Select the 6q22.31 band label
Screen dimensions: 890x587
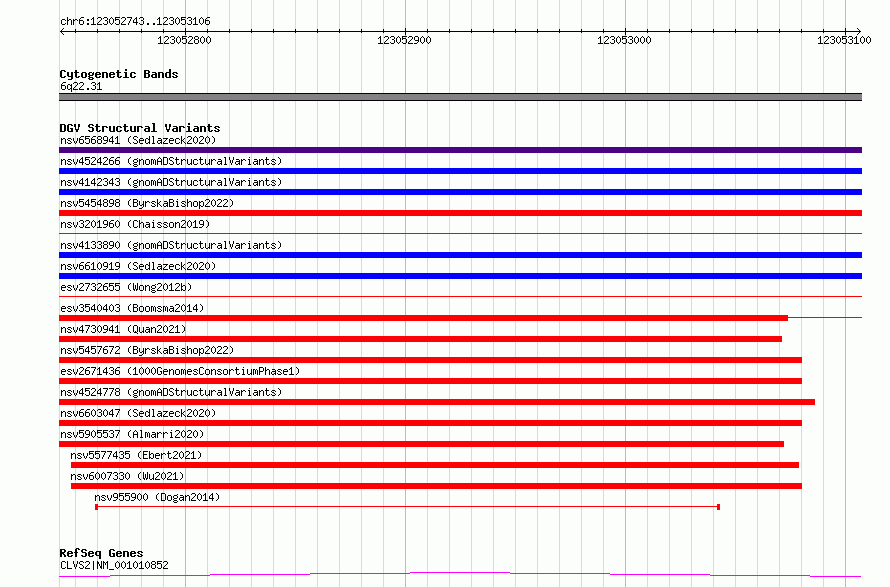point(81,86)
